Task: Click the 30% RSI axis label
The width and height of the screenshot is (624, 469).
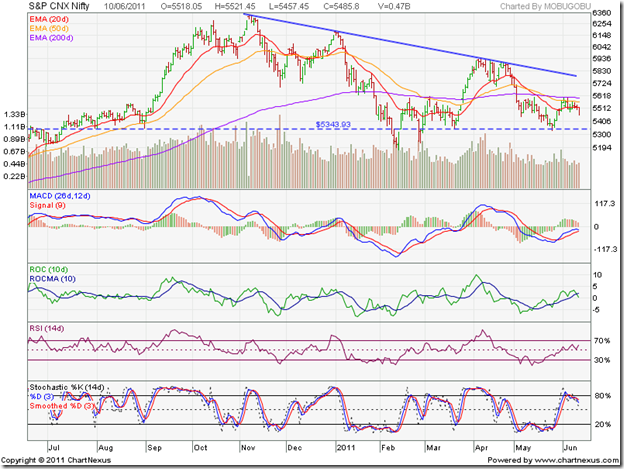Action: click(x=602, y=360)
